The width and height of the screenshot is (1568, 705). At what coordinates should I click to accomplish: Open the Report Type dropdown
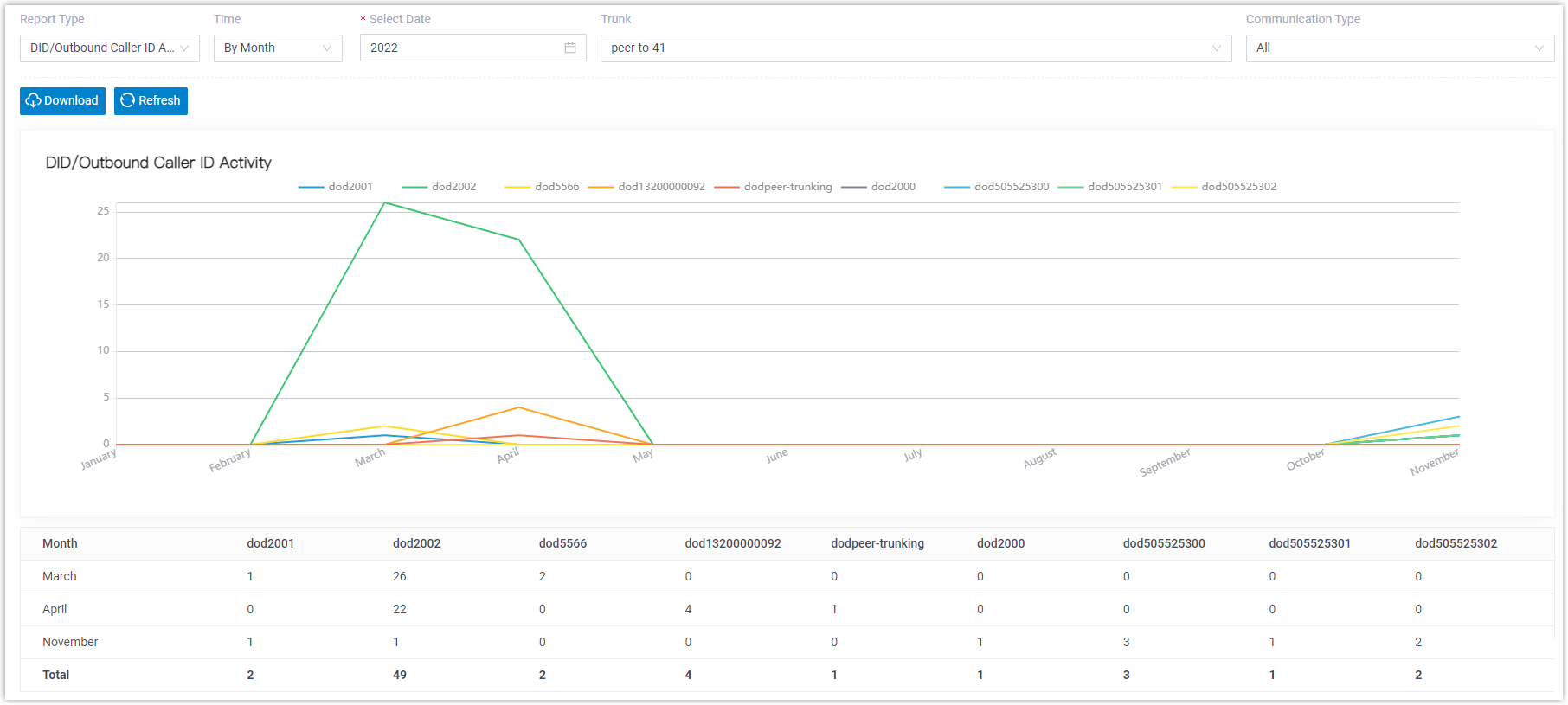109,48
